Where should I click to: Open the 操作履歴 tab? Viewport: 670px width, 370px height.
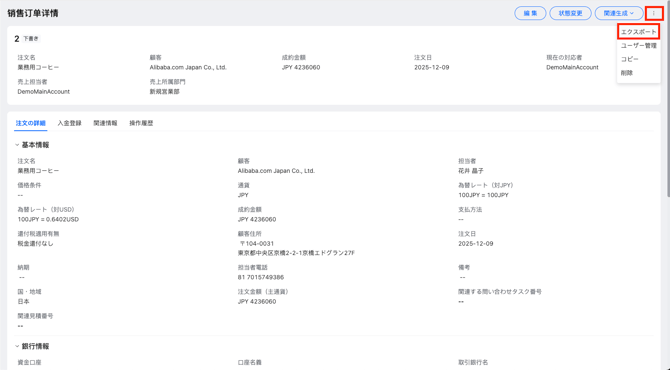[x=141, y=123]
